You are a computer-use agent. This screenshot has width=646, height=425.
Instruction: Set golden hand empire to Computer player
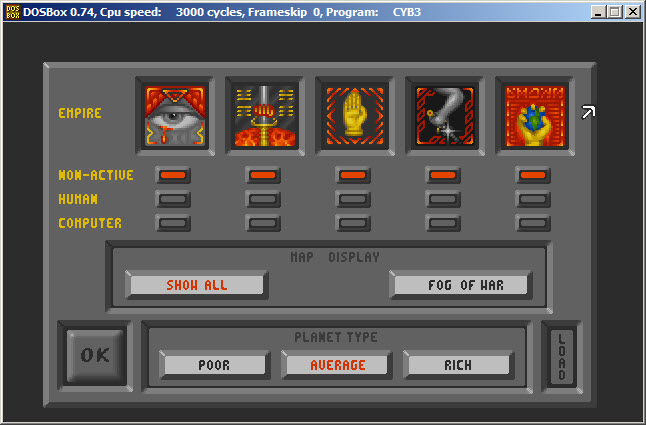point(353,223)
